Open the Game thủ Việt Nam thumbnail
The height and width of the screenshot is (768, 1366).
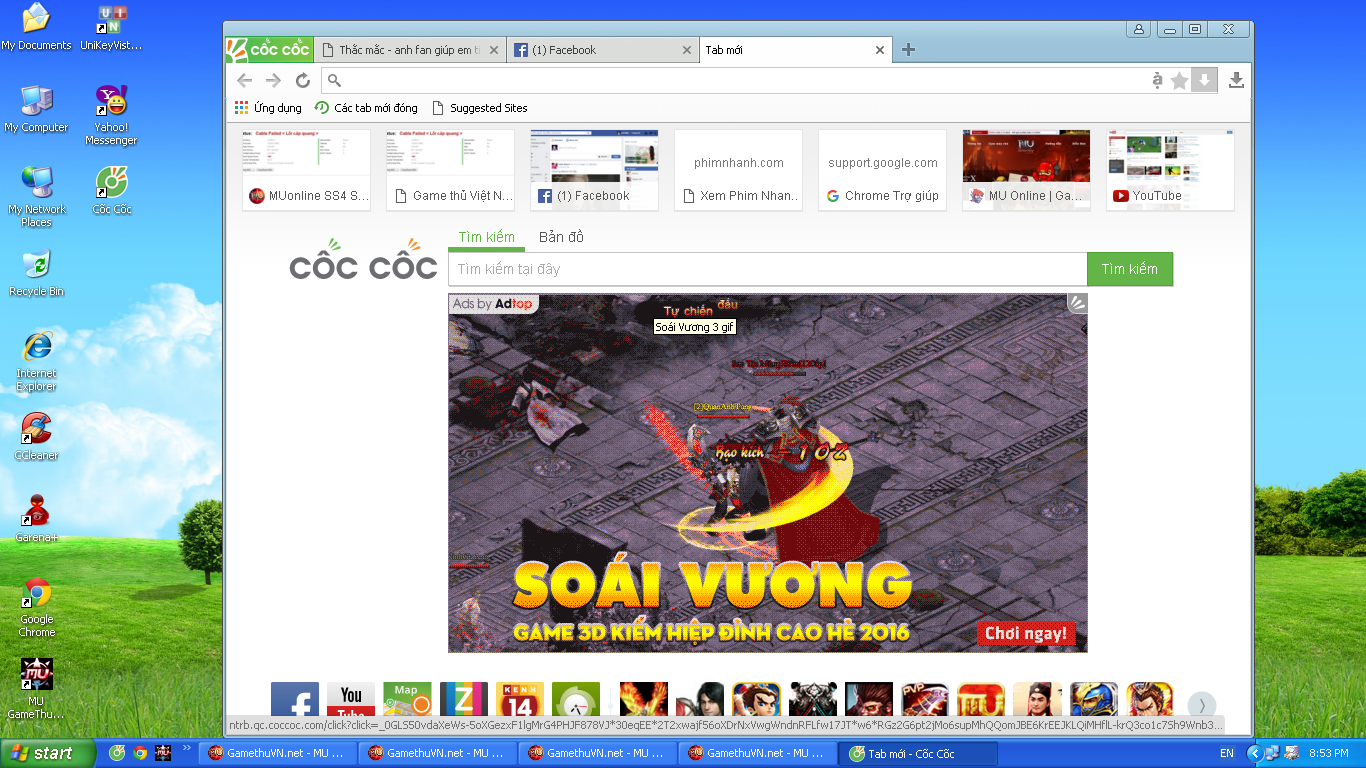451,170
